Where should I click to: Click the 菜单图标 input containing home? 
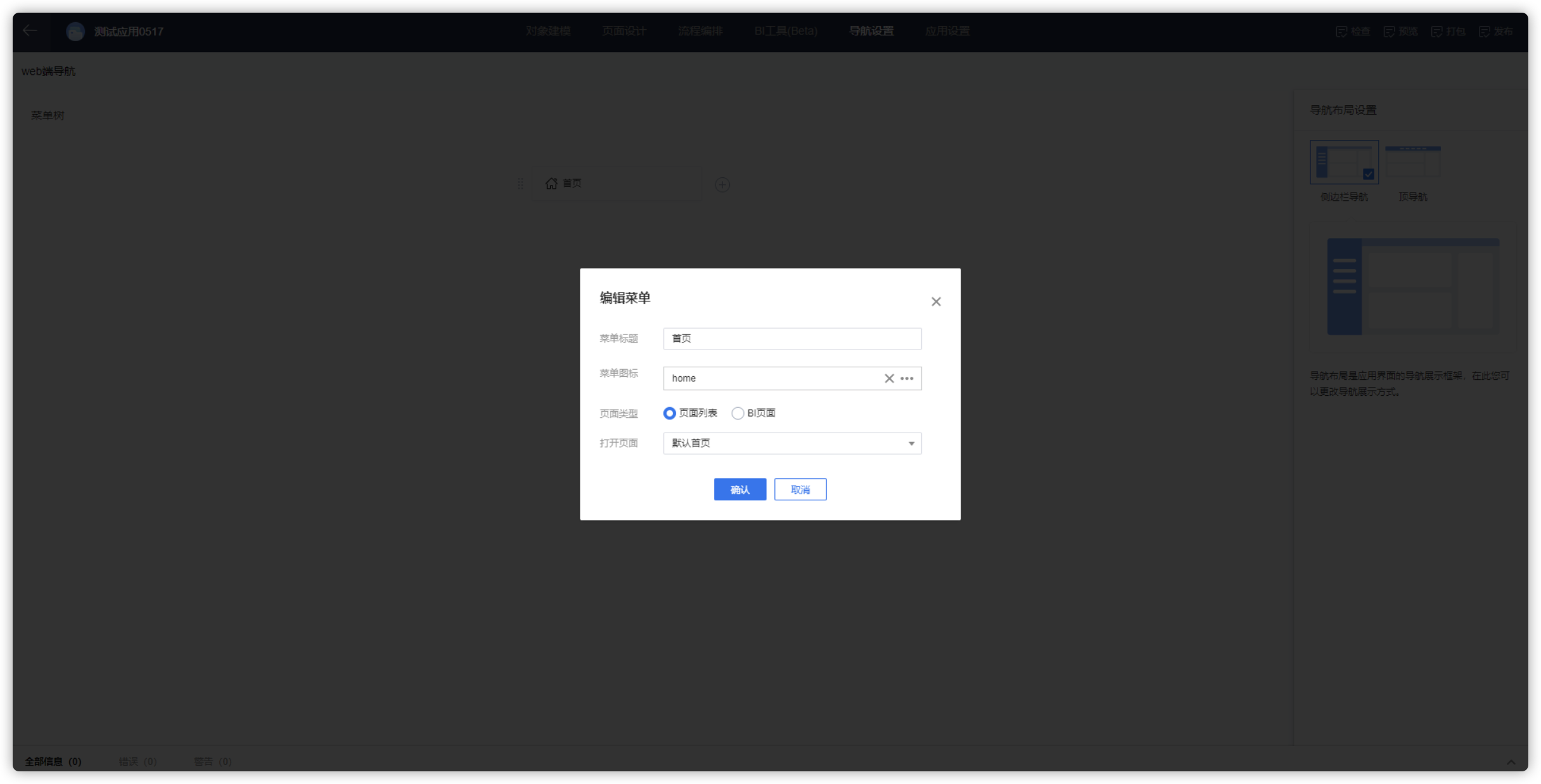coord(792,378)
